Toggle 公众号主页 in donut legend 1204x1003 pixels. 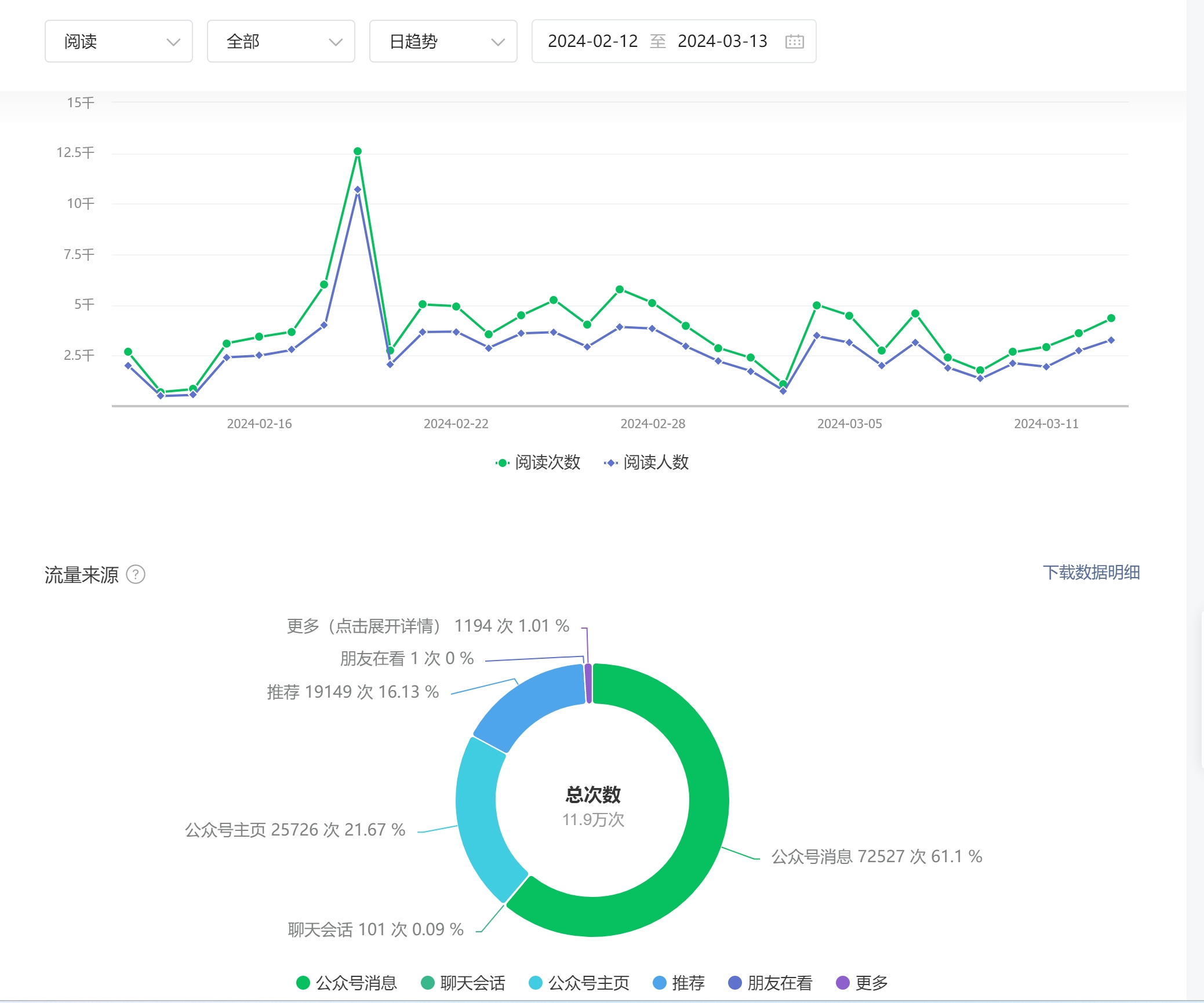pos(579,983)
